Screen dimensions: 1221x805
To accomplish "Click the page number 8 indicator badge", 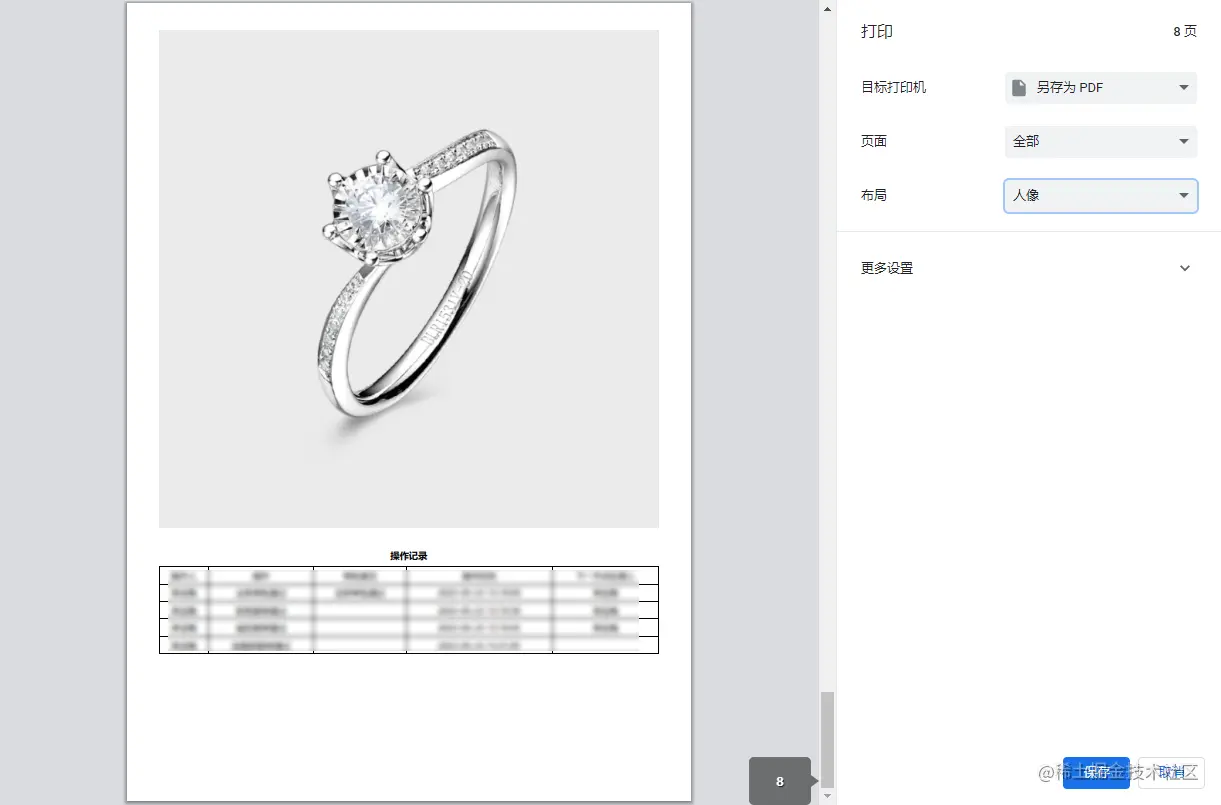I will (x=780, y=781).
